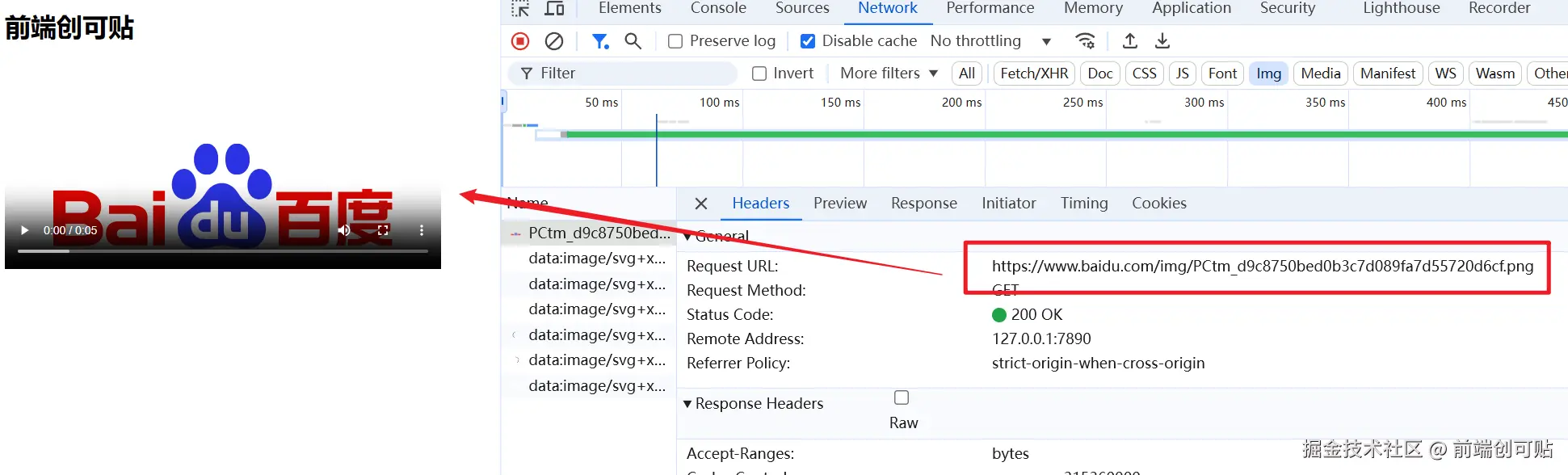Show the Headers detail tab

pyautogui.click(x=760, y=204)
